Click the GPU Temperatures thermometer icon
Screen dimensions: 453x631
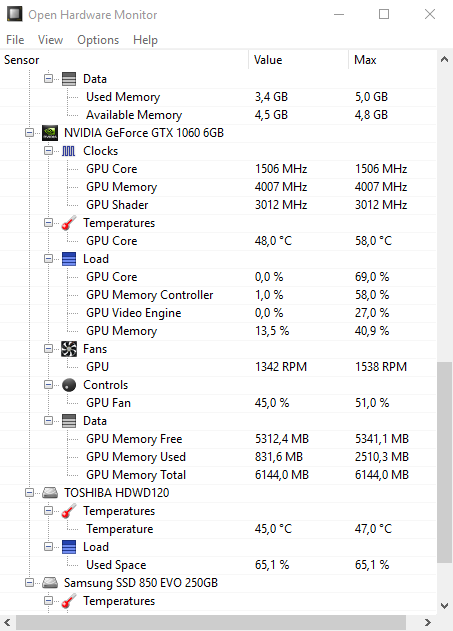click(x=69, y=223)
